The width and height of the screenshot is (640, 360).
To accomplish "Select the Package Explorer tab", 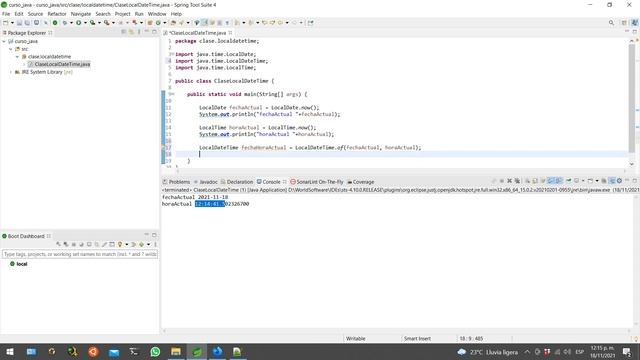I will 27,33.
